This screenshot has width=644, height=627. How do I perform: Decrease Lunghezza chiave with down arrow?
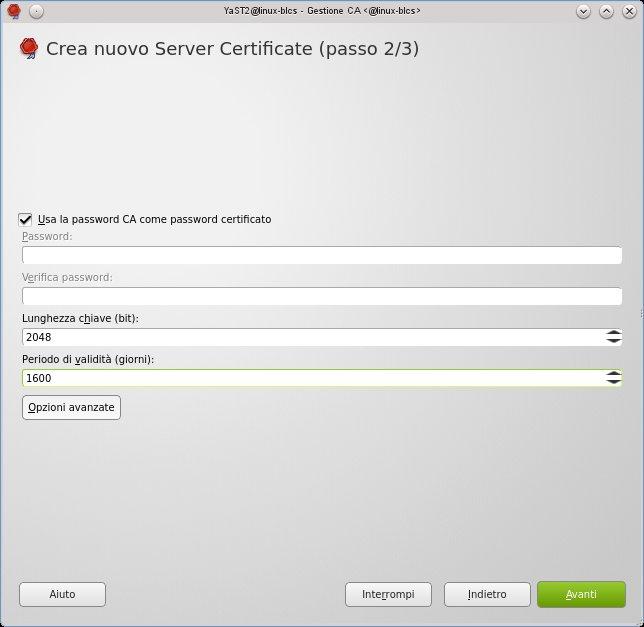pos(613,341)
